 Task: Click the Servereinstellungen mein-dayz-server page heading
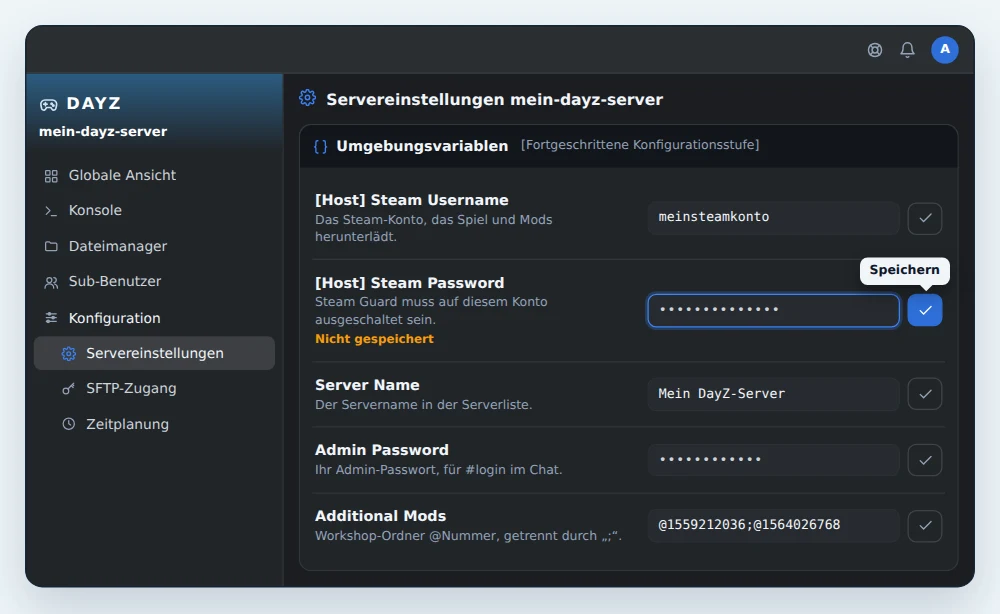[494, 99]
